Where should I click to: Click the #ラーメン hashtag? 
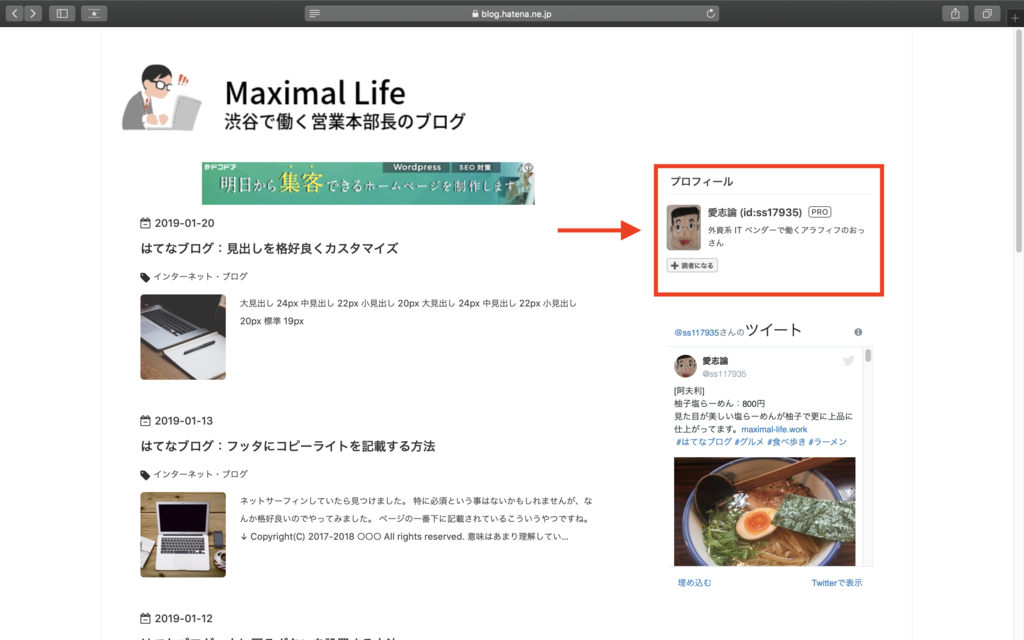tap(827, 442)
